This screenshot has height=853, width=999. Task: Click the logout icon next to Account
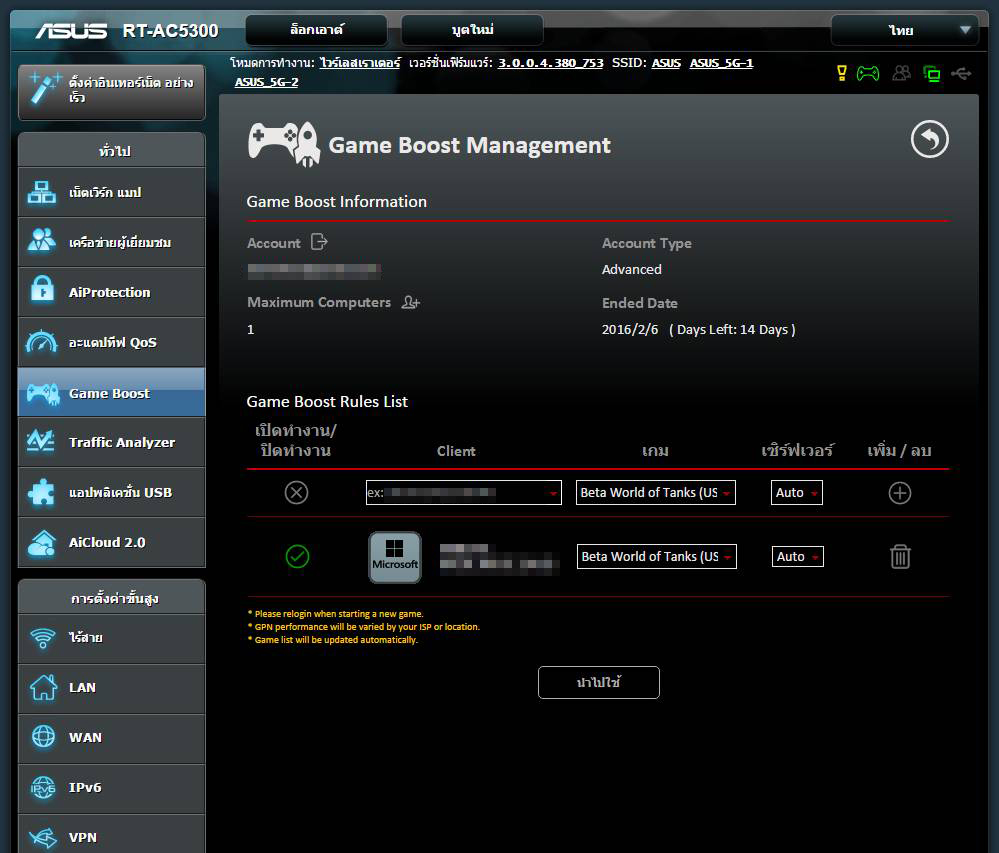[319, 242]
